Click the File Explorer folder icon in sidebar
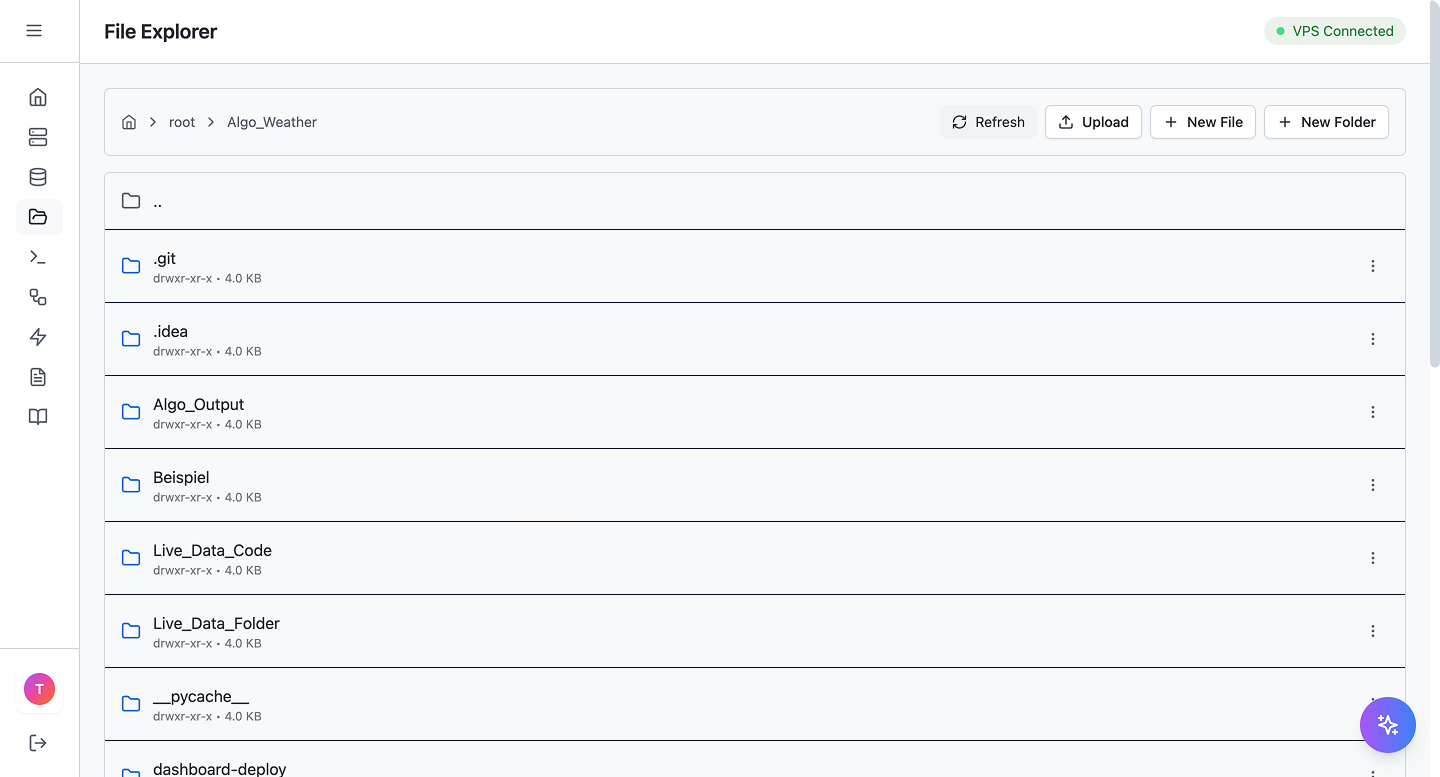The width and height of the screenshot is (1440, 777). click(38, 217)
